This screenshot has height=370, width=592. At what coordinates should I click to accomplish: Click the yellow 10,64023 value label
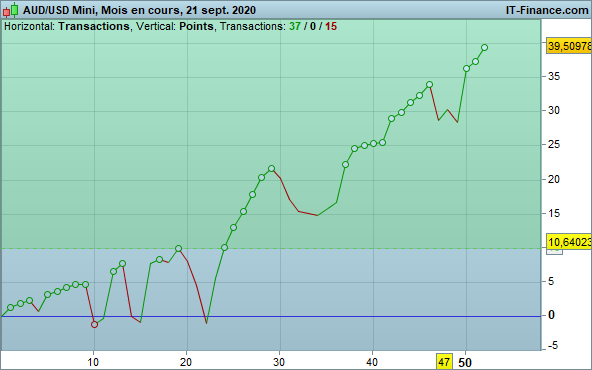[x=569, y=242]
